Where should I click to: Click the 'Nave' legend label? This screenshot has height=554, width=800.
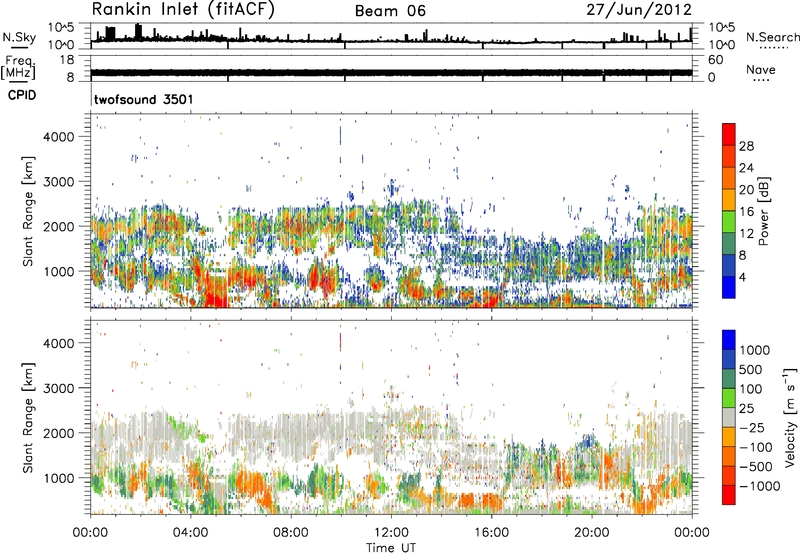click(761, 69)
